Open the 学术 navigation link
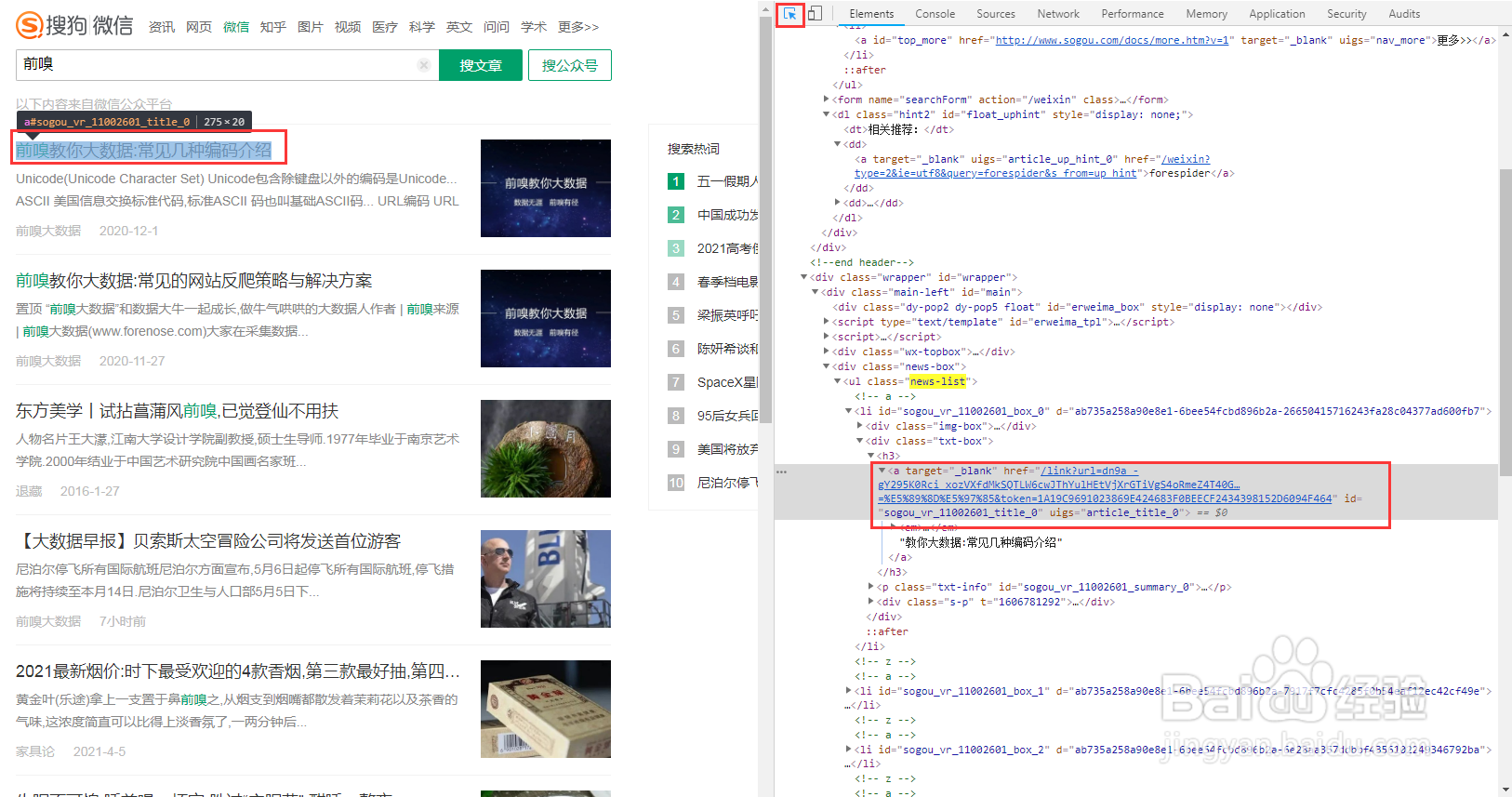This screenshot has width=1512, height=797. point(534,27)
